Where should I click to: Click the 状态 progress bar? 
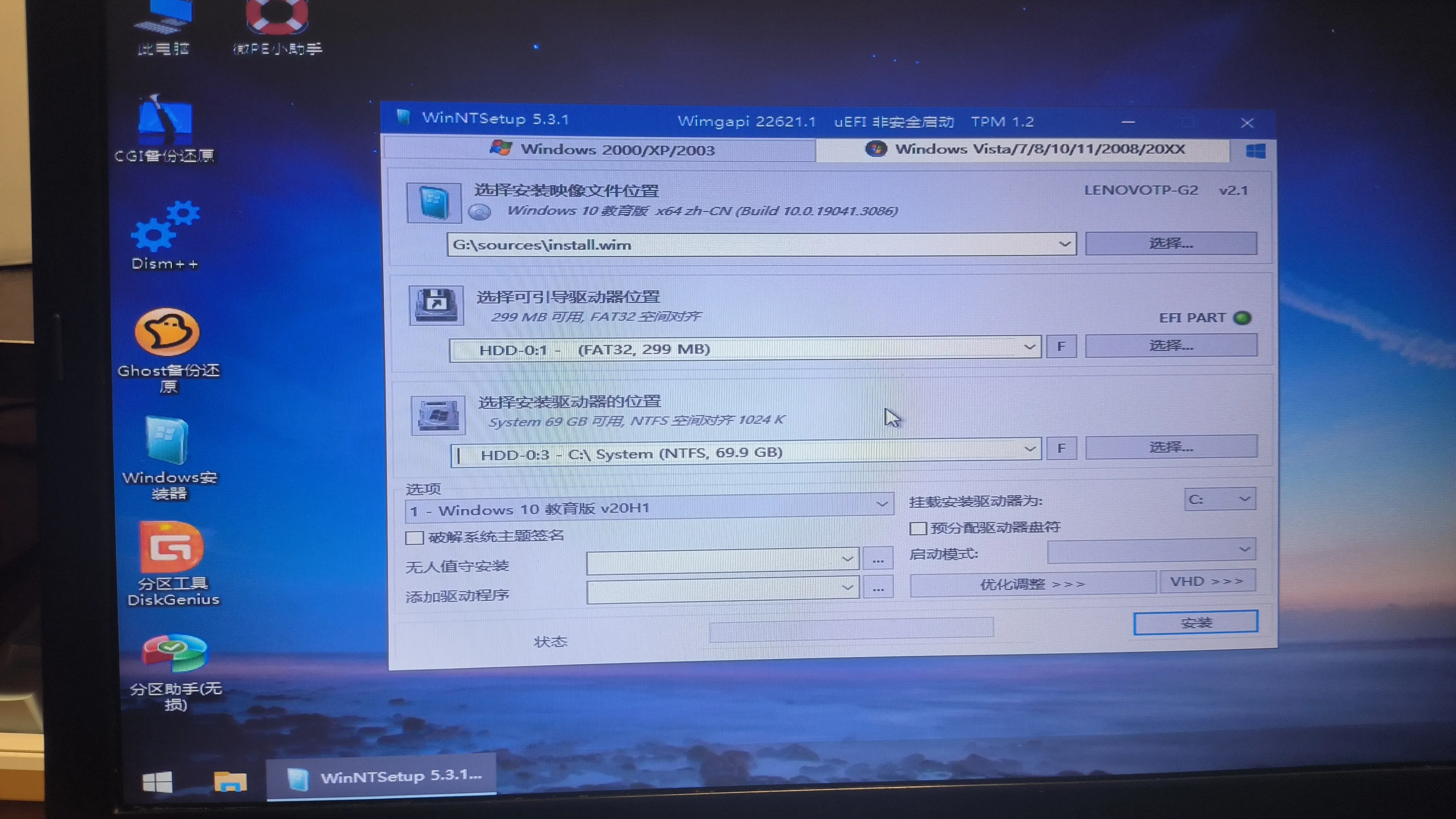[851, 630]
